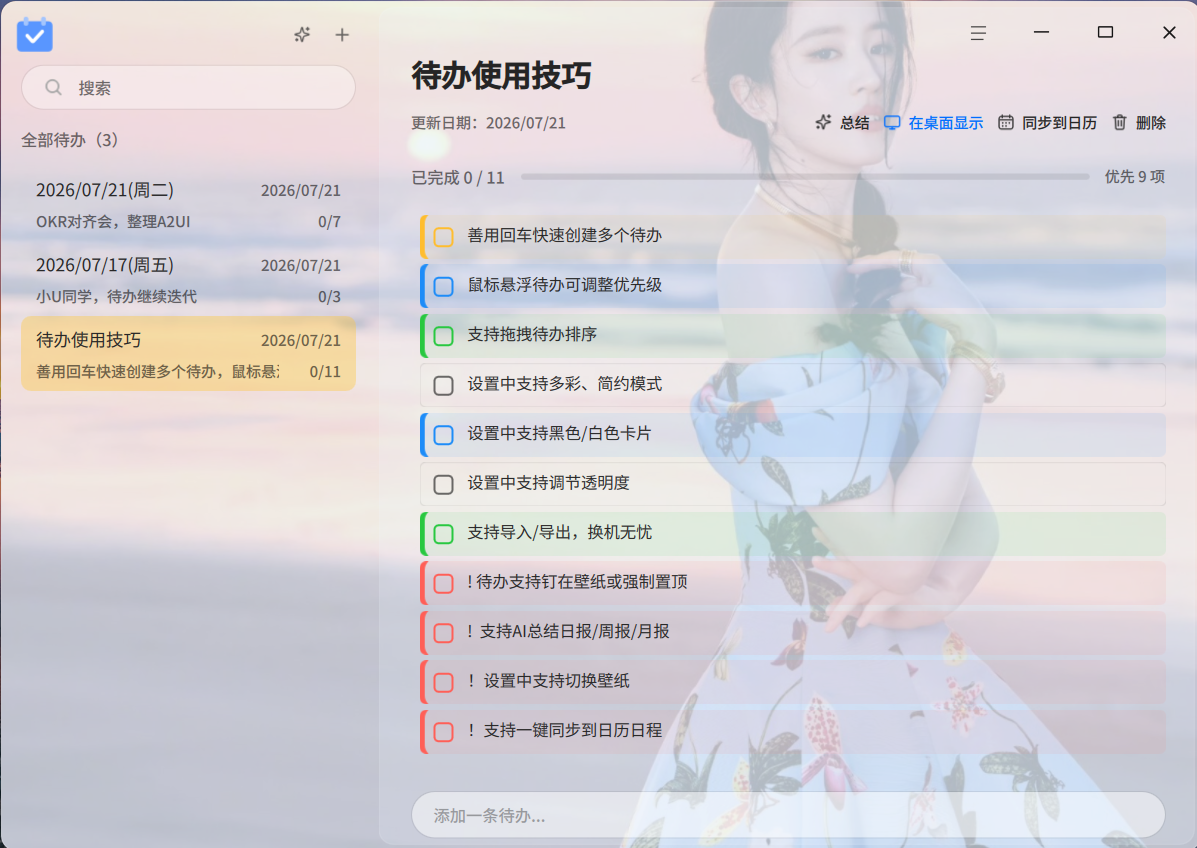The height and width of the screenshot is (848, 1197).
Task: Click the 删除 trash can icon
Action: [x=1119, y=122]
